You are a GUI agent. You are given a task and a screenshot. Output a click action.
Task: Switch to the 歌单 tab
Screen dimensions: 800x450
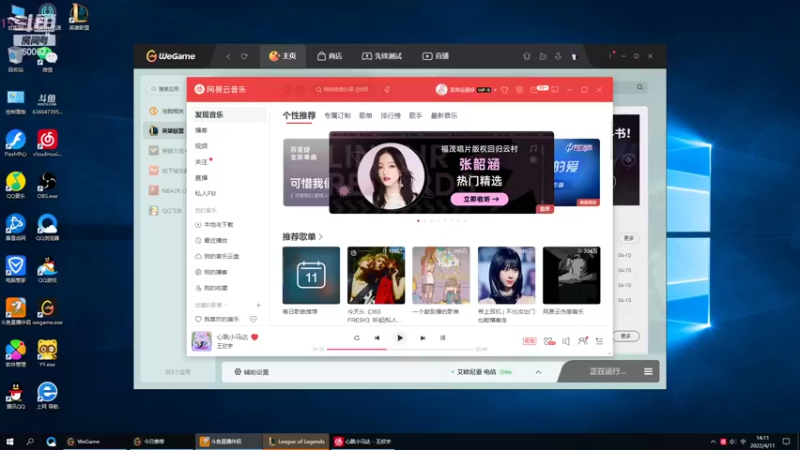pos(366,116)
